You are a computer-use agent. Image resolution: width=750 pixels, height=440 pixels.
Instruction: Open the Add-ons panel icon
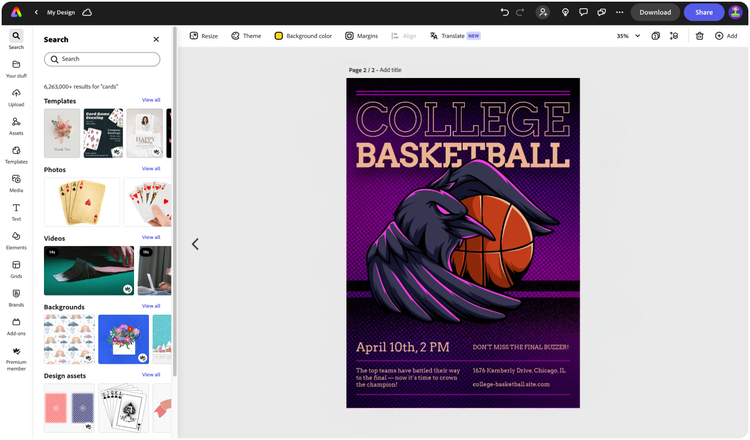(x=16, y=326)
